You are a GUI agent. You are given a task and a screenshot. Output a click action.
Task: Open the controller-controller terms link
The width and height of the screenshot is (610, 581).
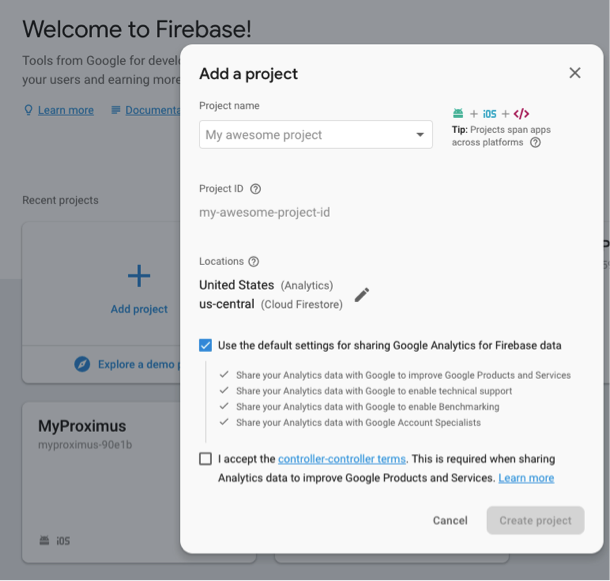click(x=342, y=459)
